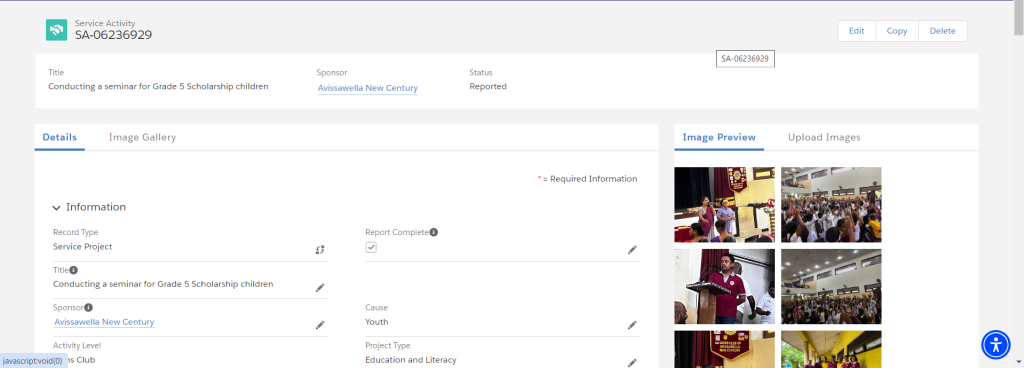Open thumbnail of group by yellow building
This screenshot has height=368, width=1024.
(831, 349)
